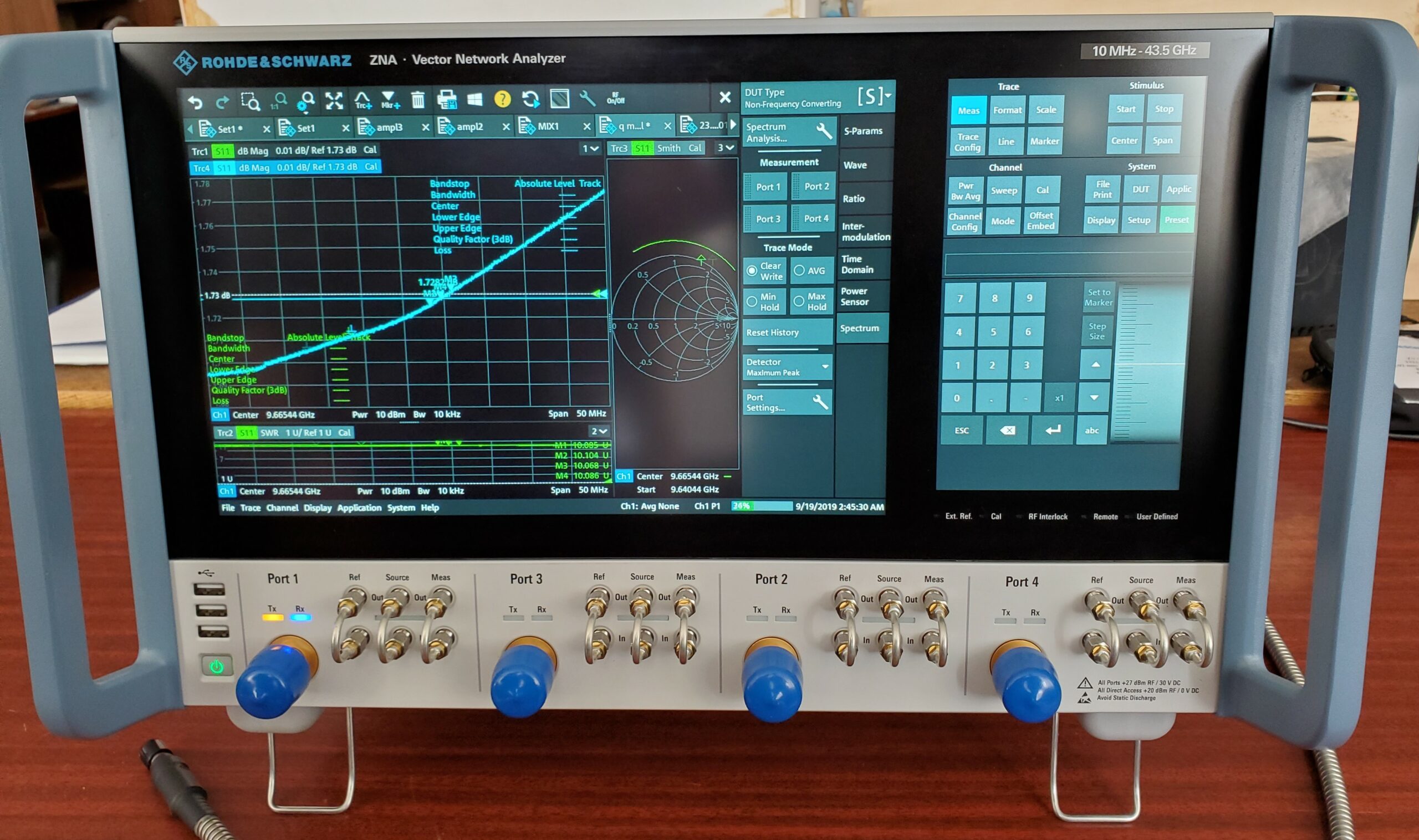The width and height of the screenshot is (1419, 840).
Task: Undo the last action with the Undo arrow
Action: (x=195, y=103)
